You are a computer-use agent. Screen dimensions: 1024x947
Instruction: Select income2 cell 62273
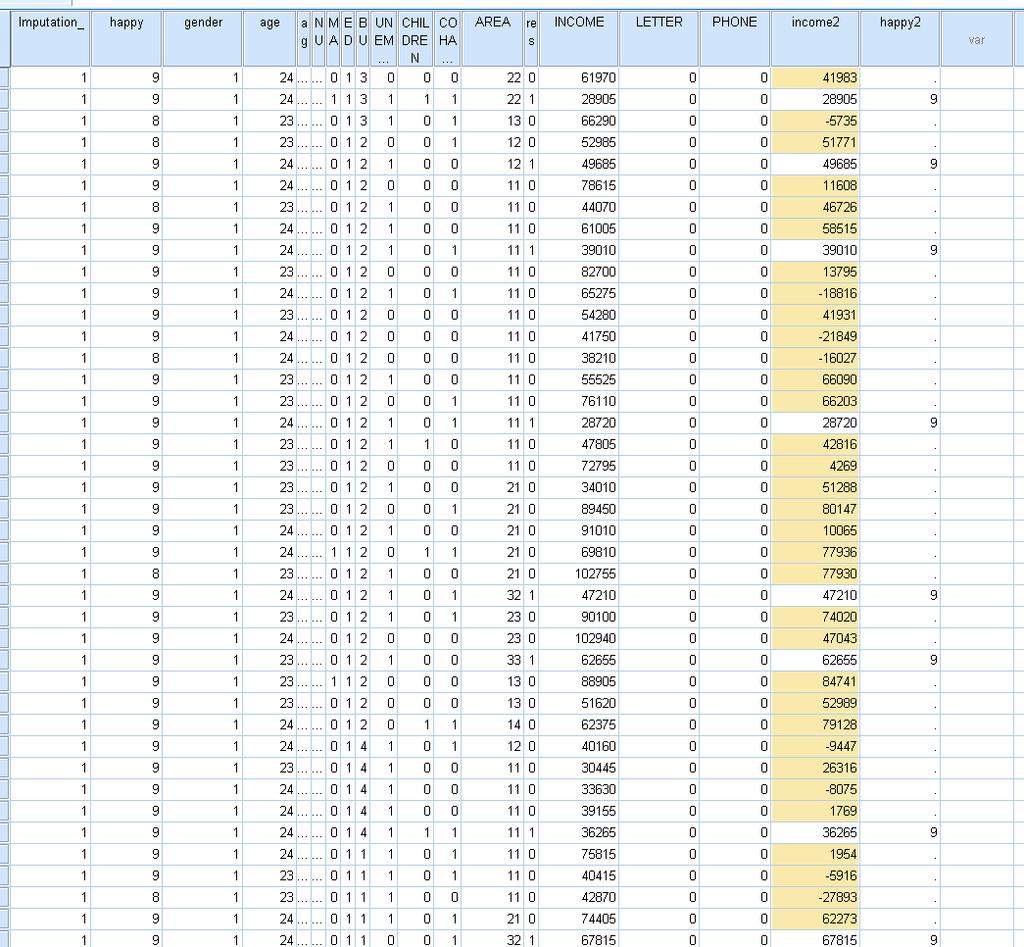[815, 918]
